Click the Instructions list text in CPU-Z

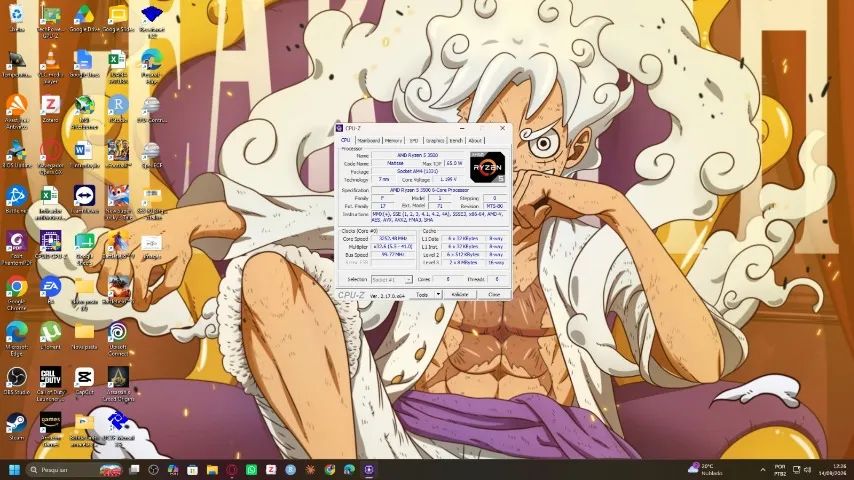(440, 217)
